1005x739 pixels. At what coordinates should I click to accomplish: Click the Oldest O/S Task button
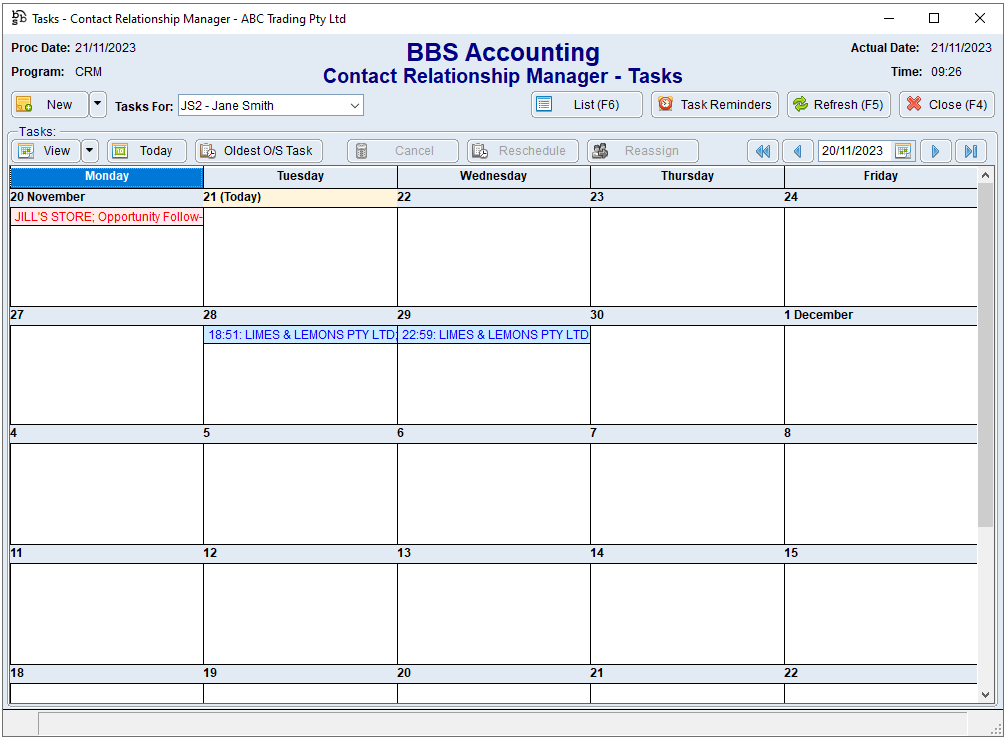(258, 150)
